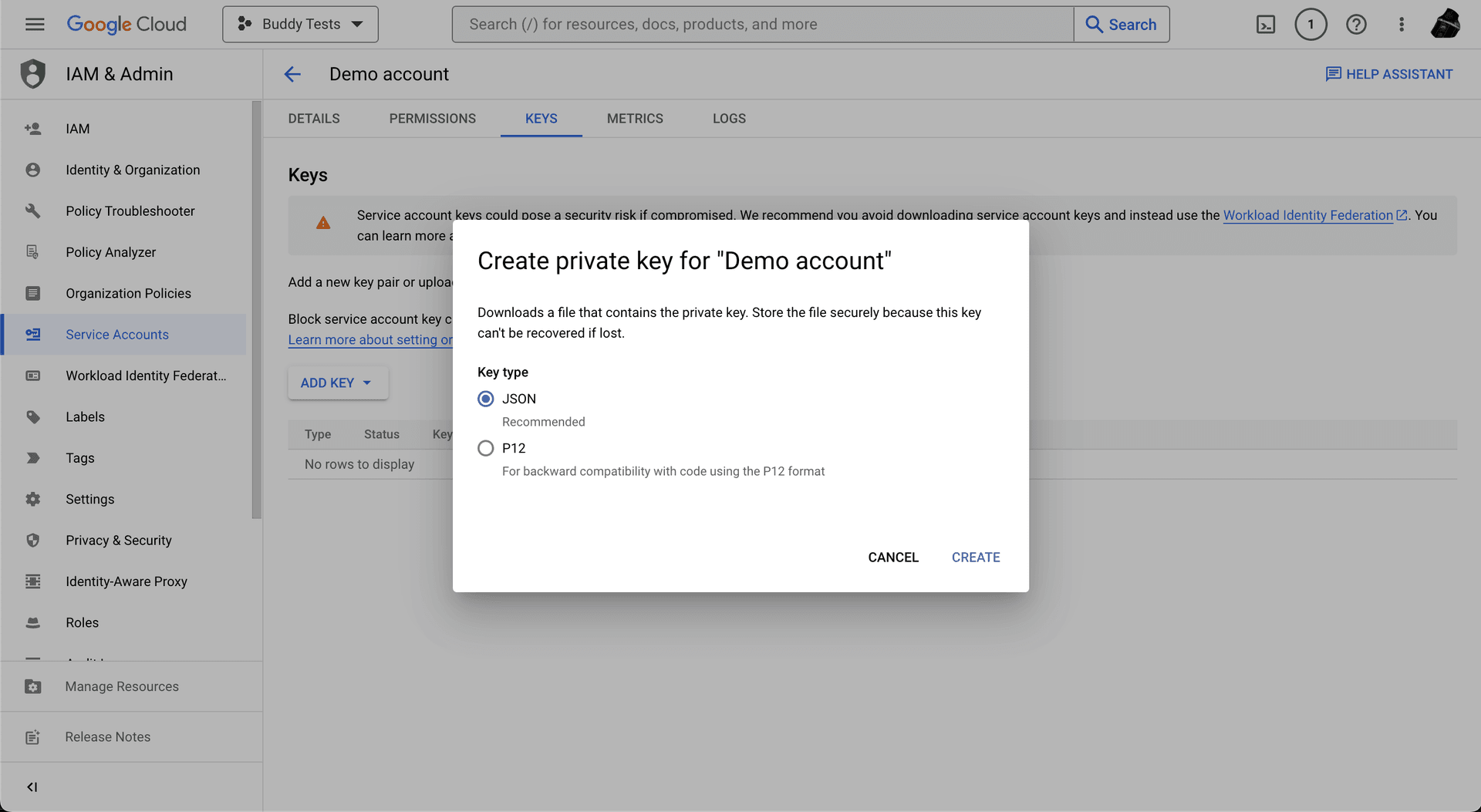Activate Cloud Shell terminal icon
Screen dimensions: 1481x812
pos(1266,25)
